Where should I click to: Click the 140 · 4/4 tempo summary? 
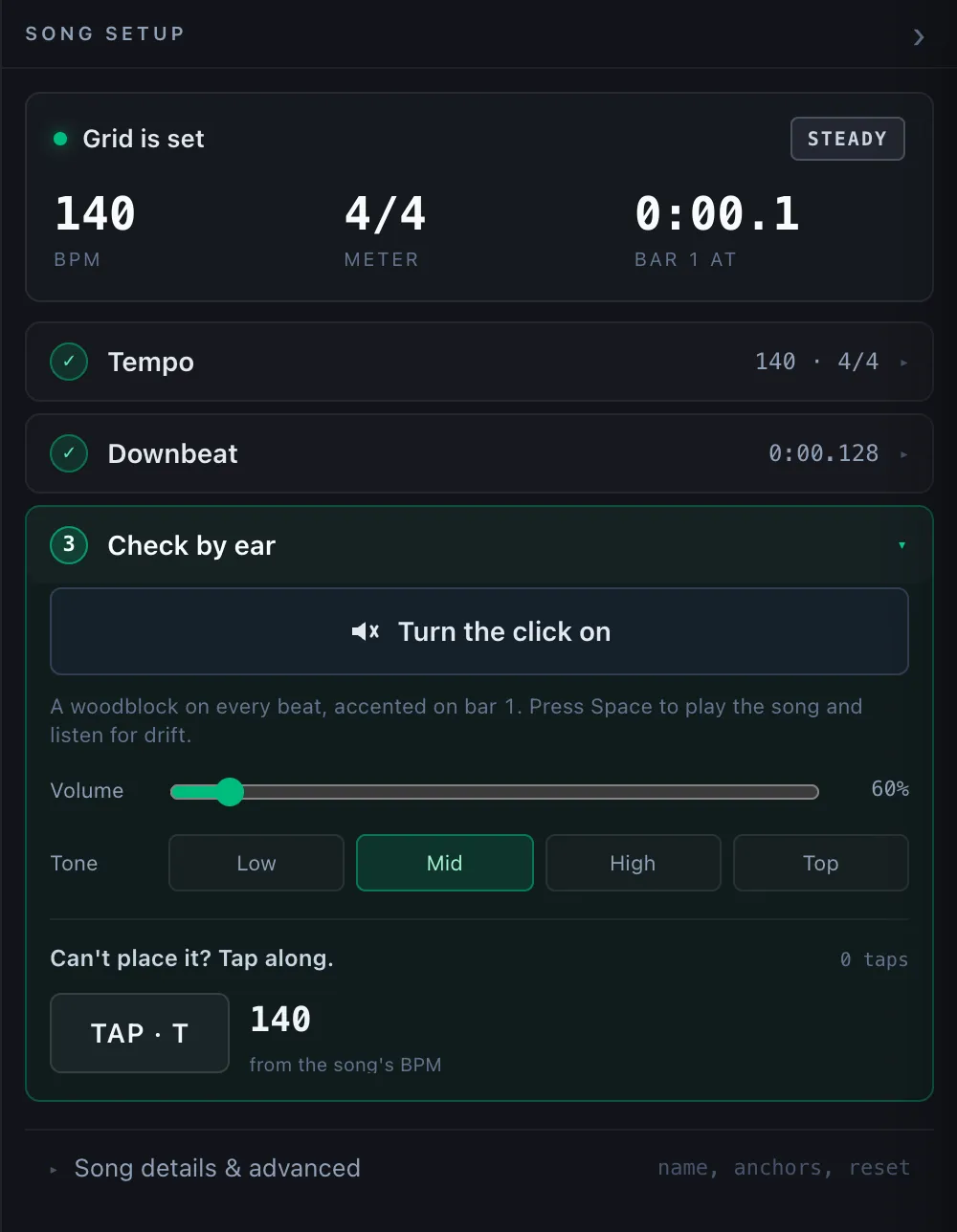[x=817, y=362]
